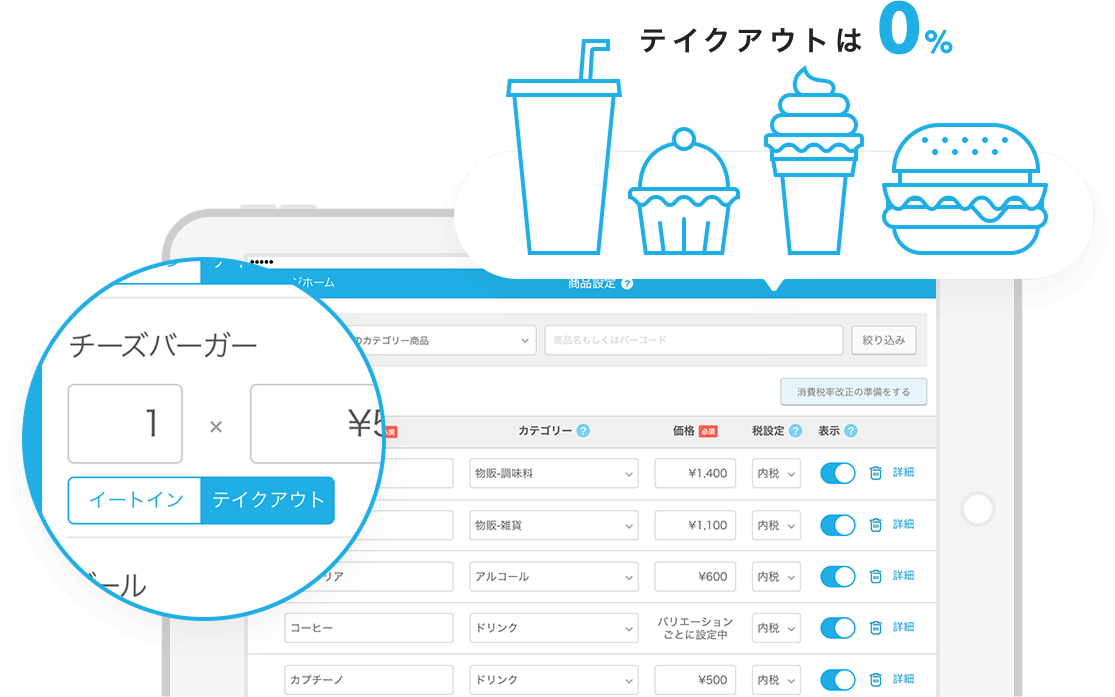1115x697 pixels.
Task: Toggle display switch for 物販-雑貨 row
Action: [x=838, y=525]
